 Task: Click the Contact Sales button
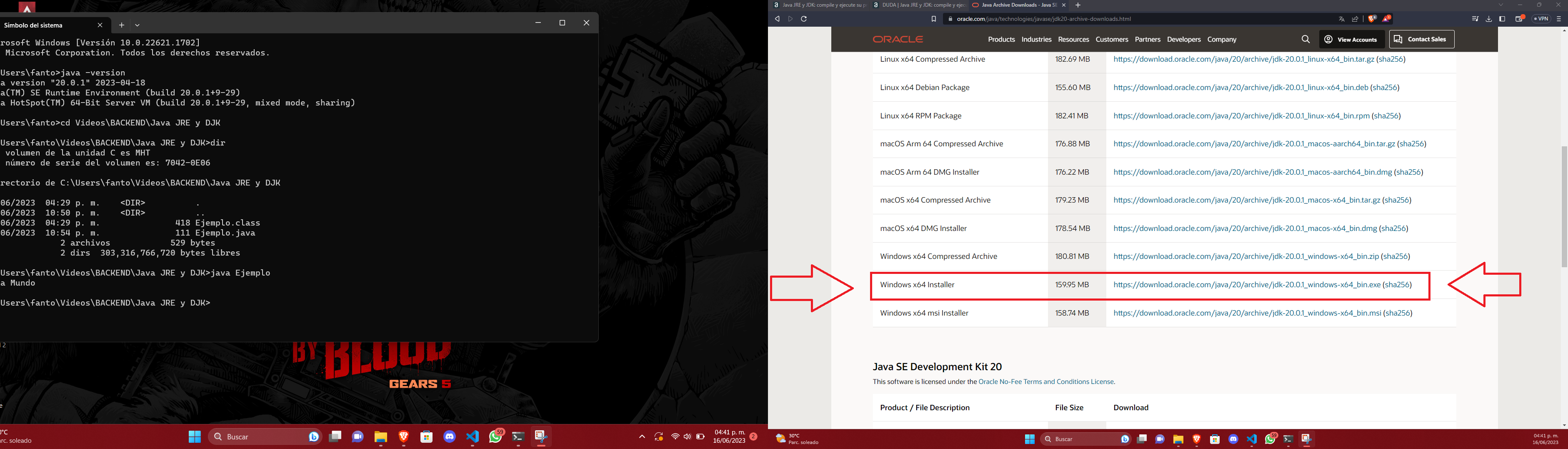1421,39
